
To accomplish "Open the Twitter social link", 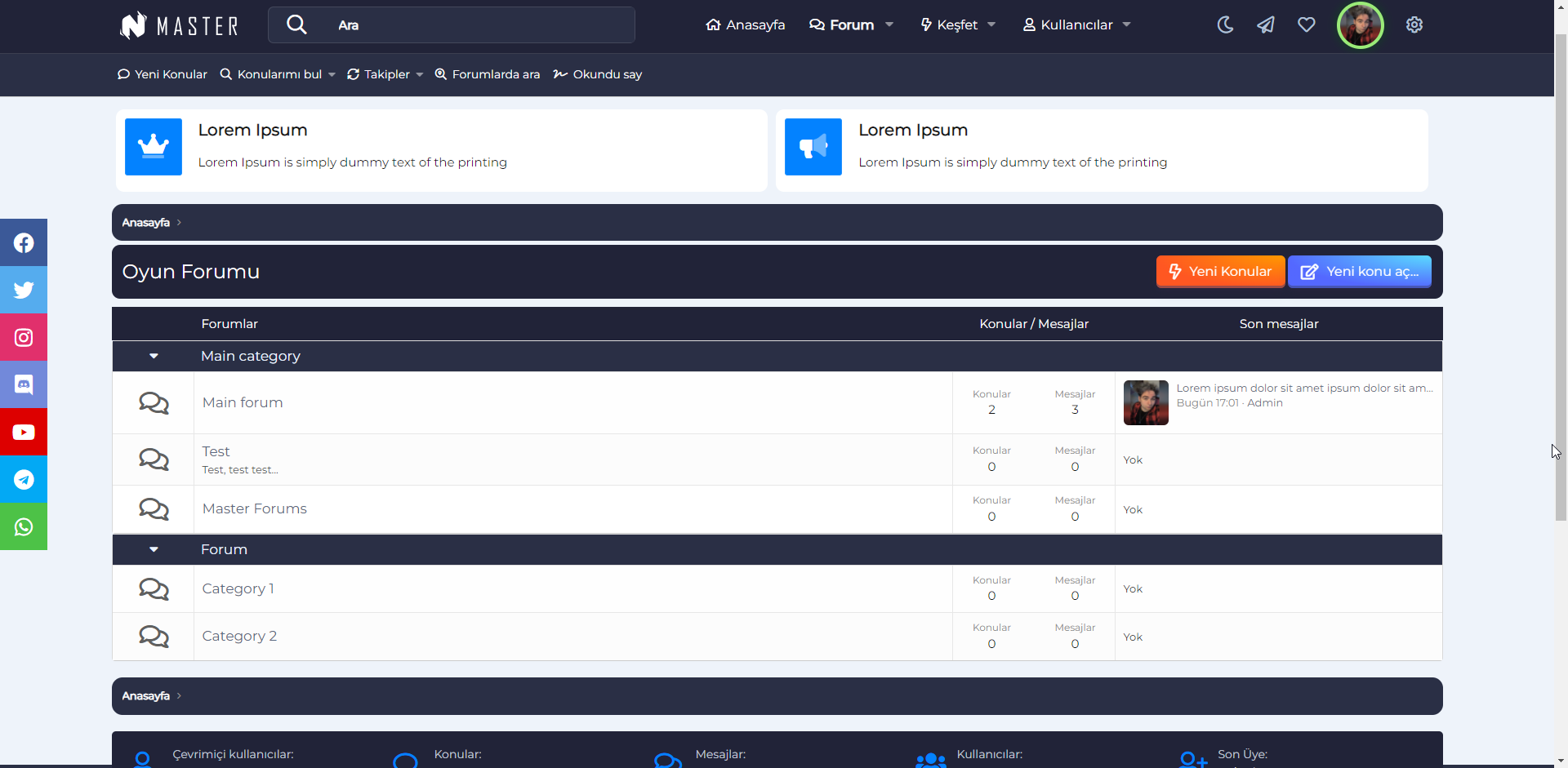I will pyautogui.click(x=24, y=290).
